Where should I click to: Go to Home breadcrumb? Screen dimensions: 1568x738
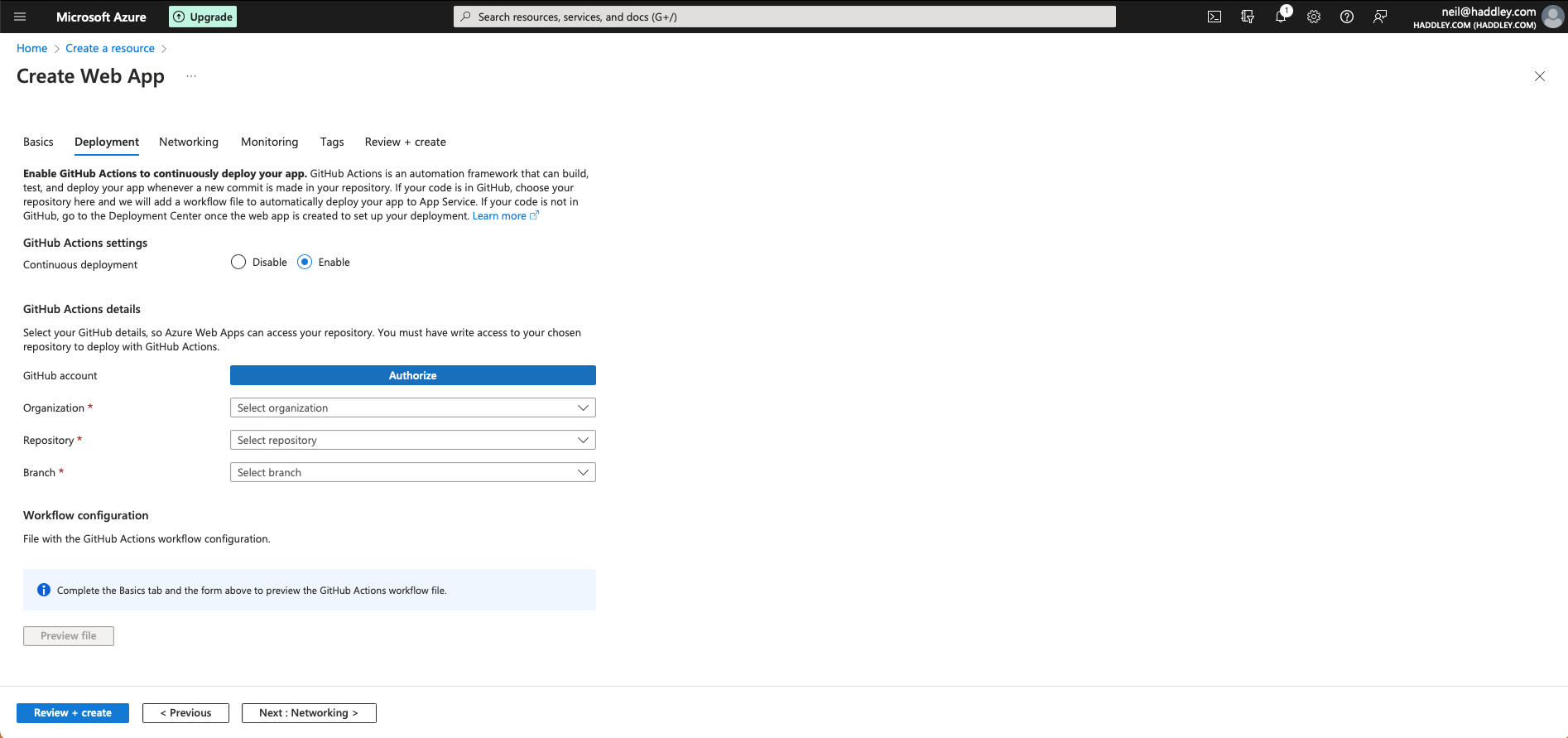tap(31, 48)
